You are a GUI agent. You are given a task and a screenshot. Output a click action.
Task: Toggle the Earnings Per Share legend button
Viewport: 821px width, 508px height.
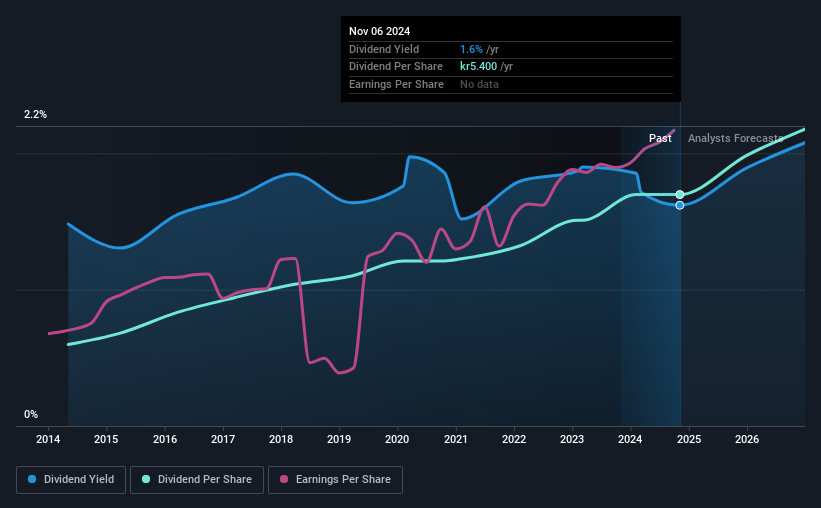335,480
